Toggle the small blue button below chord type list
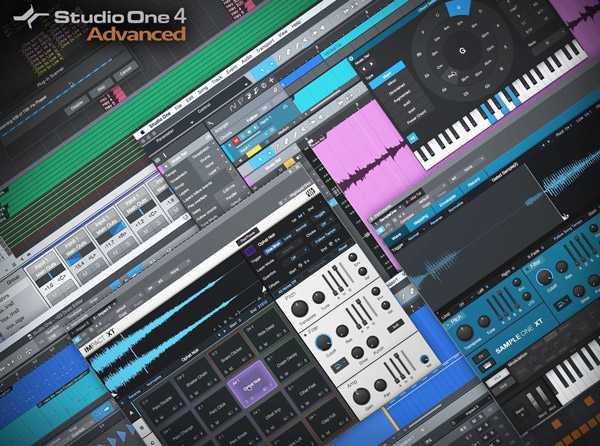 [x=412, y=138]
